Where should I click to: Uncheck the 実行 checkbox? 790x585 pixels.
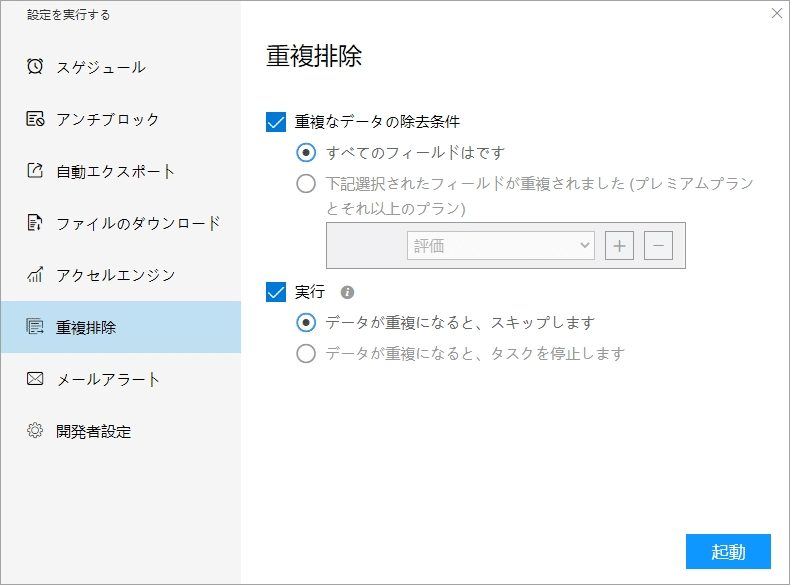(277, 292)
